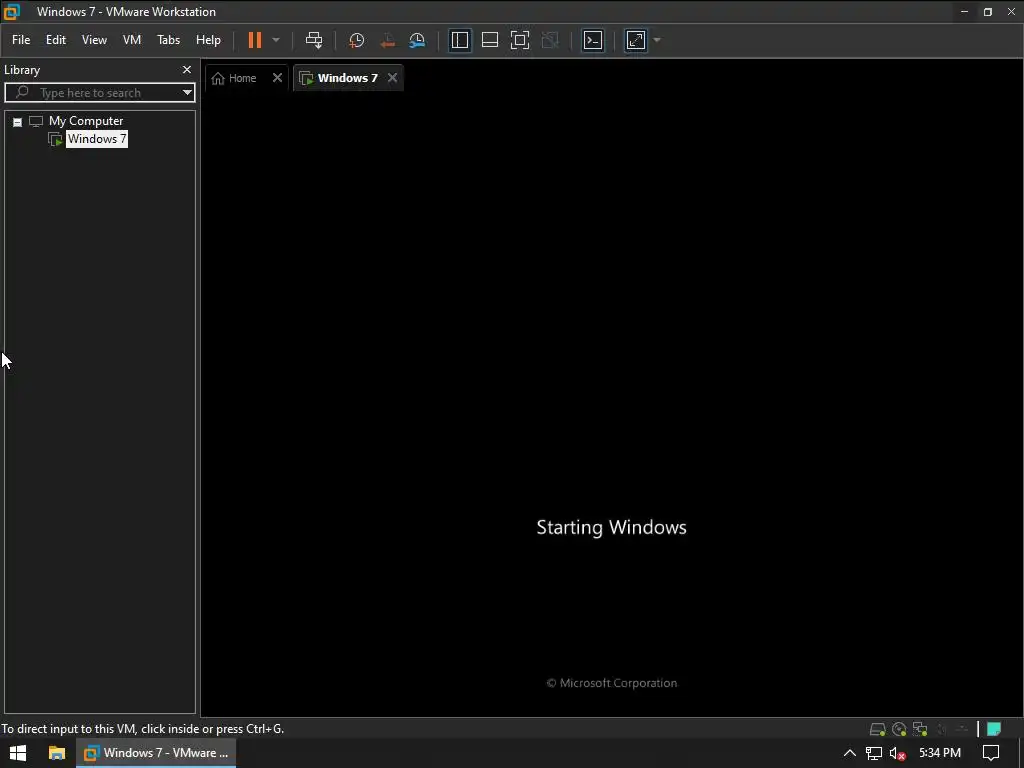Close the Home tab
Viewport: 1024px width, 768px height.
coord(278,78)
